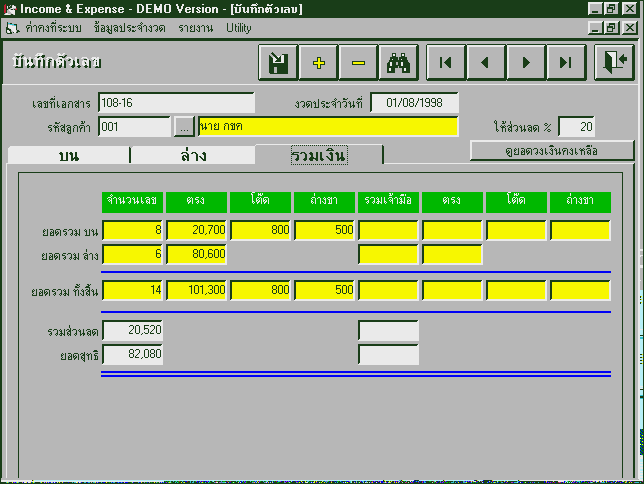Open the Utility menu
The image size is (644, 484).
point(239,27)
